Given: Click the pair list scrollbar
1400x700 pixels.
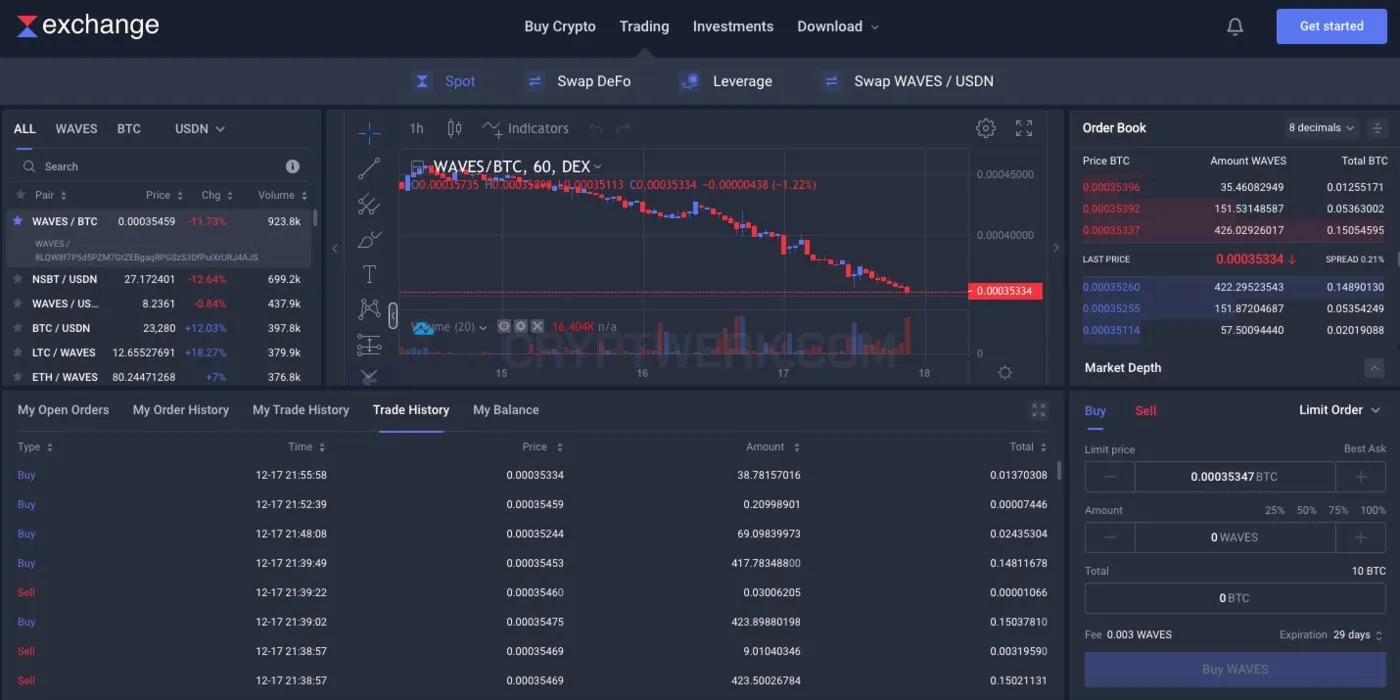Looking at the screenshot, I should [316, 218].
